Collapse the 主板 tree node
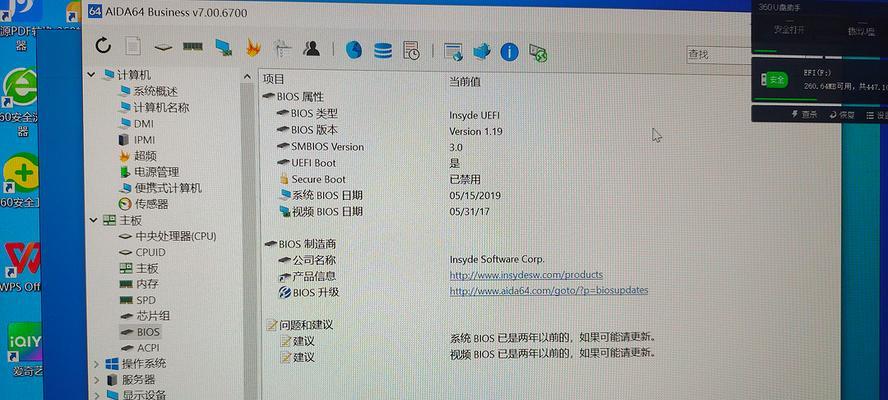 click(93, 220)
